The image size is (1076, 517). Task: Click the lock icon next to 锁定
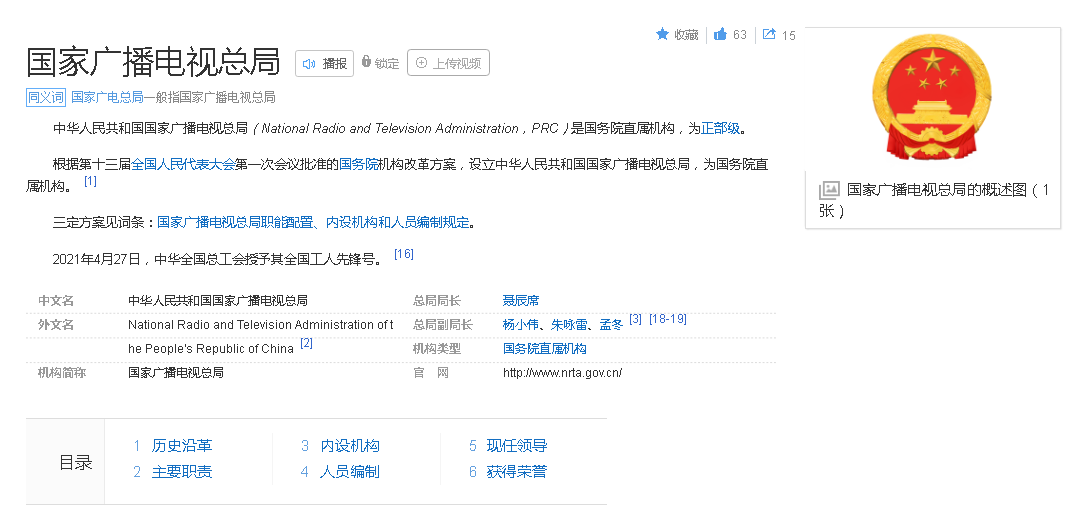pos(366,61)
